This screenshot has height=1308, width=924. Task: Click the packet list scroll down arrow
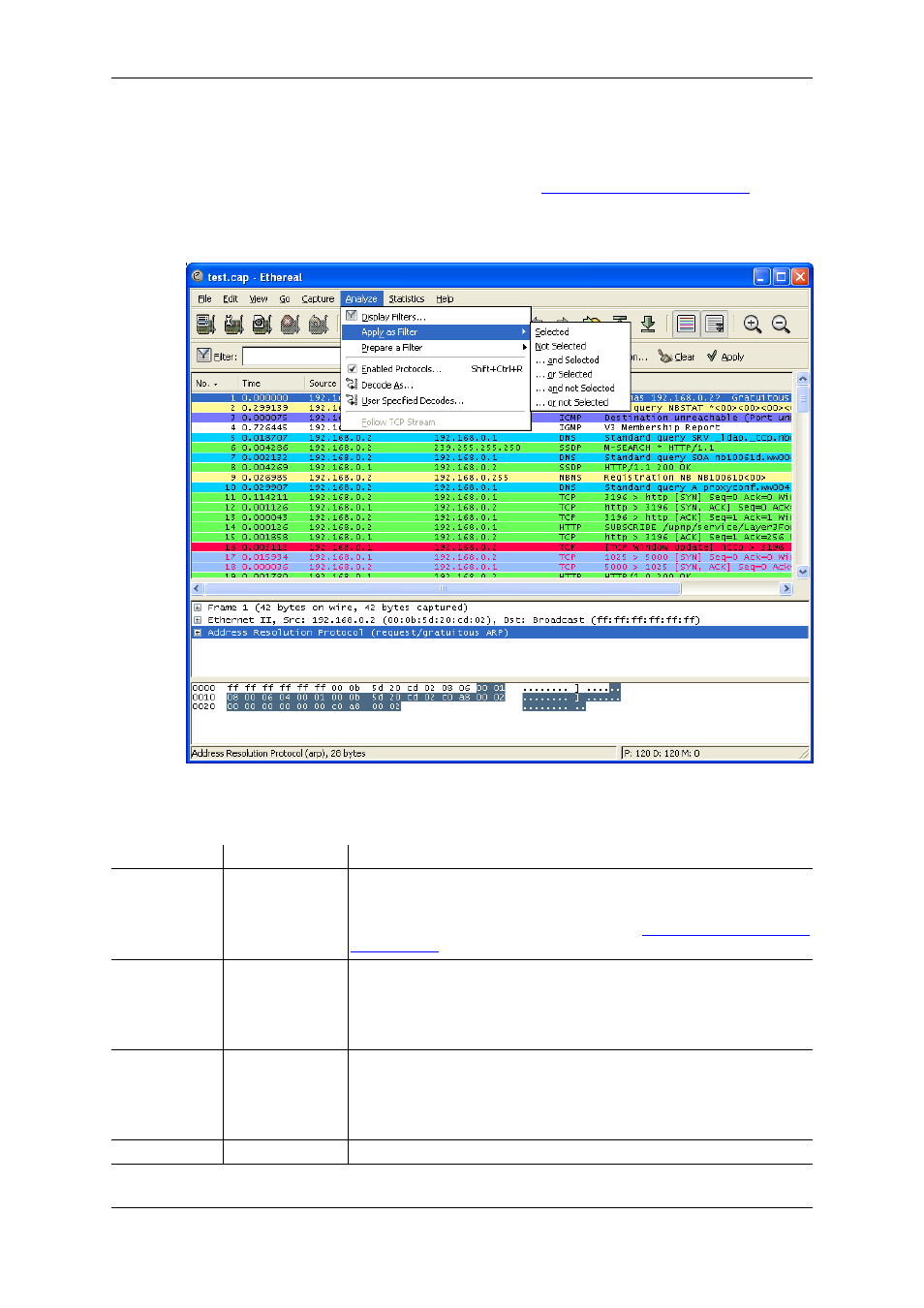click(802, 572)
